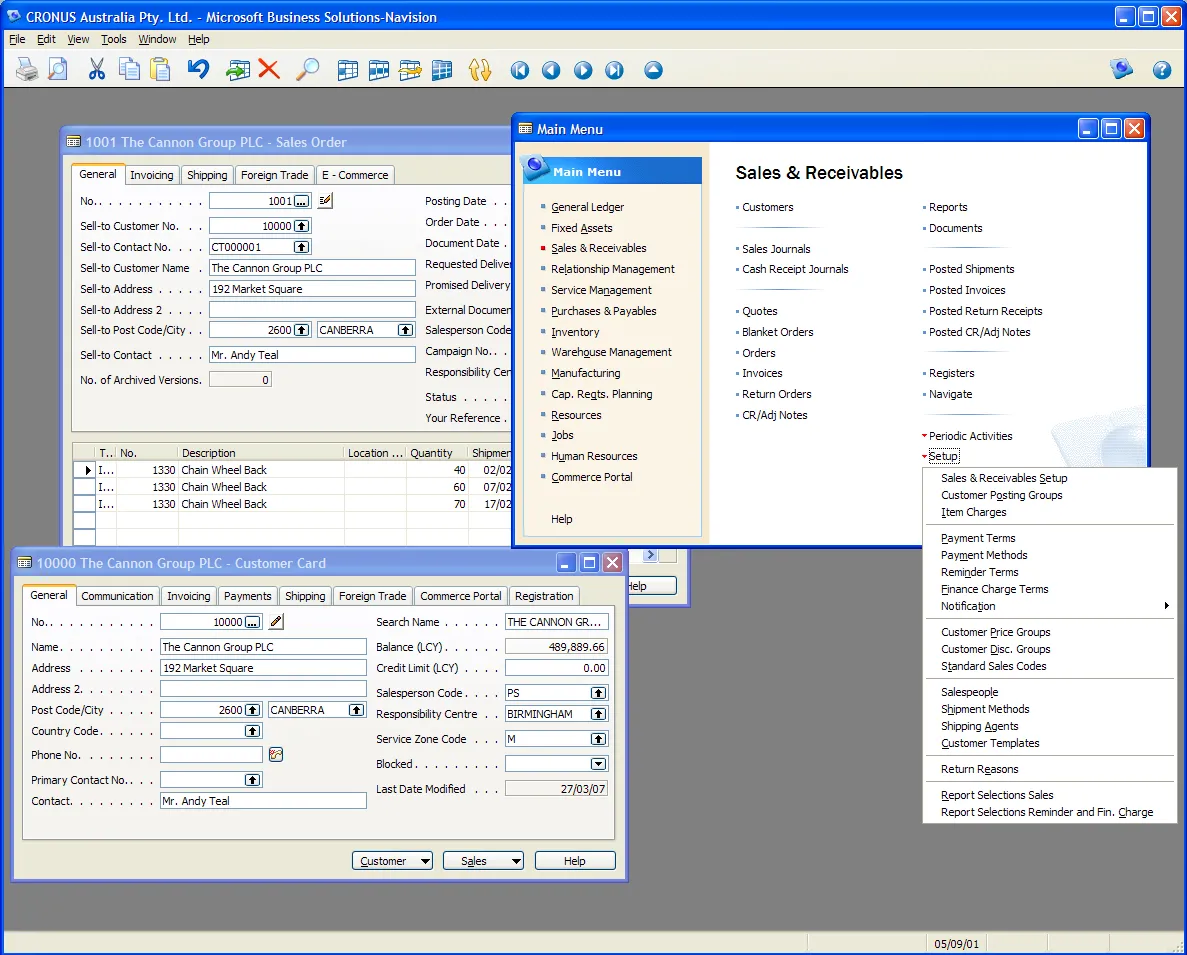
Task: Click the Field Filter toolbar icon
Action: (x=347, y=70)
